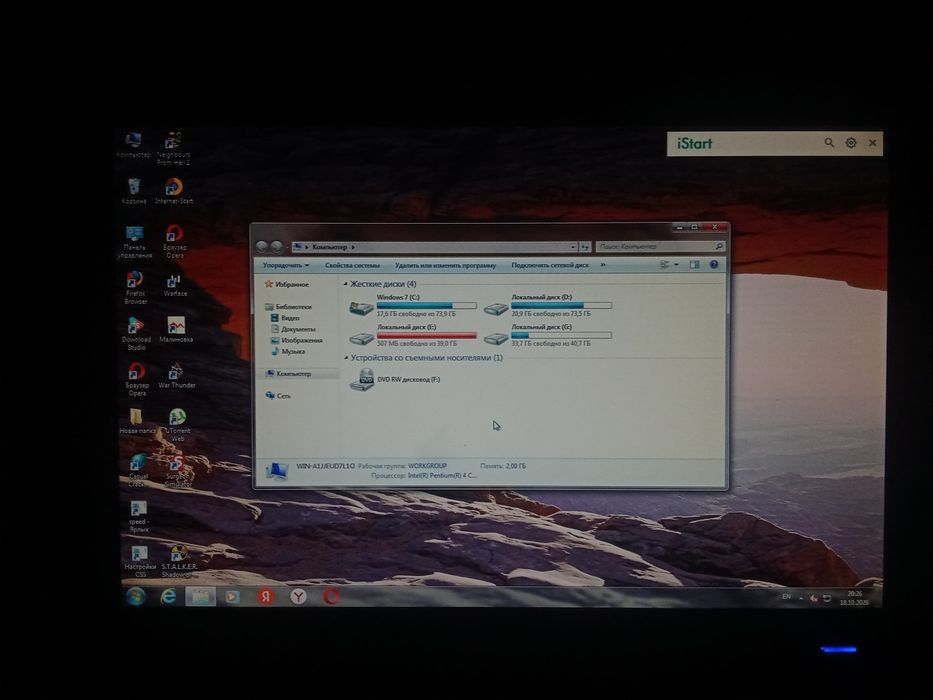This screenshot has height=700, width=933.
Task: Select the Firefox Browser desktop shortcut
Action: pos(135,288)
